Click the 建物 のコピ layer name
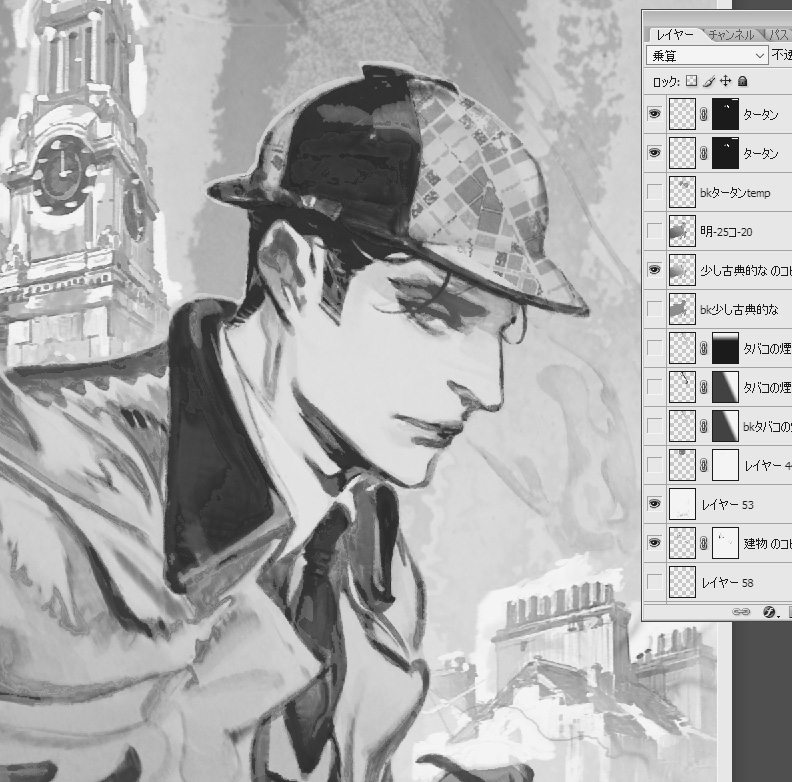 pos(767,544)
